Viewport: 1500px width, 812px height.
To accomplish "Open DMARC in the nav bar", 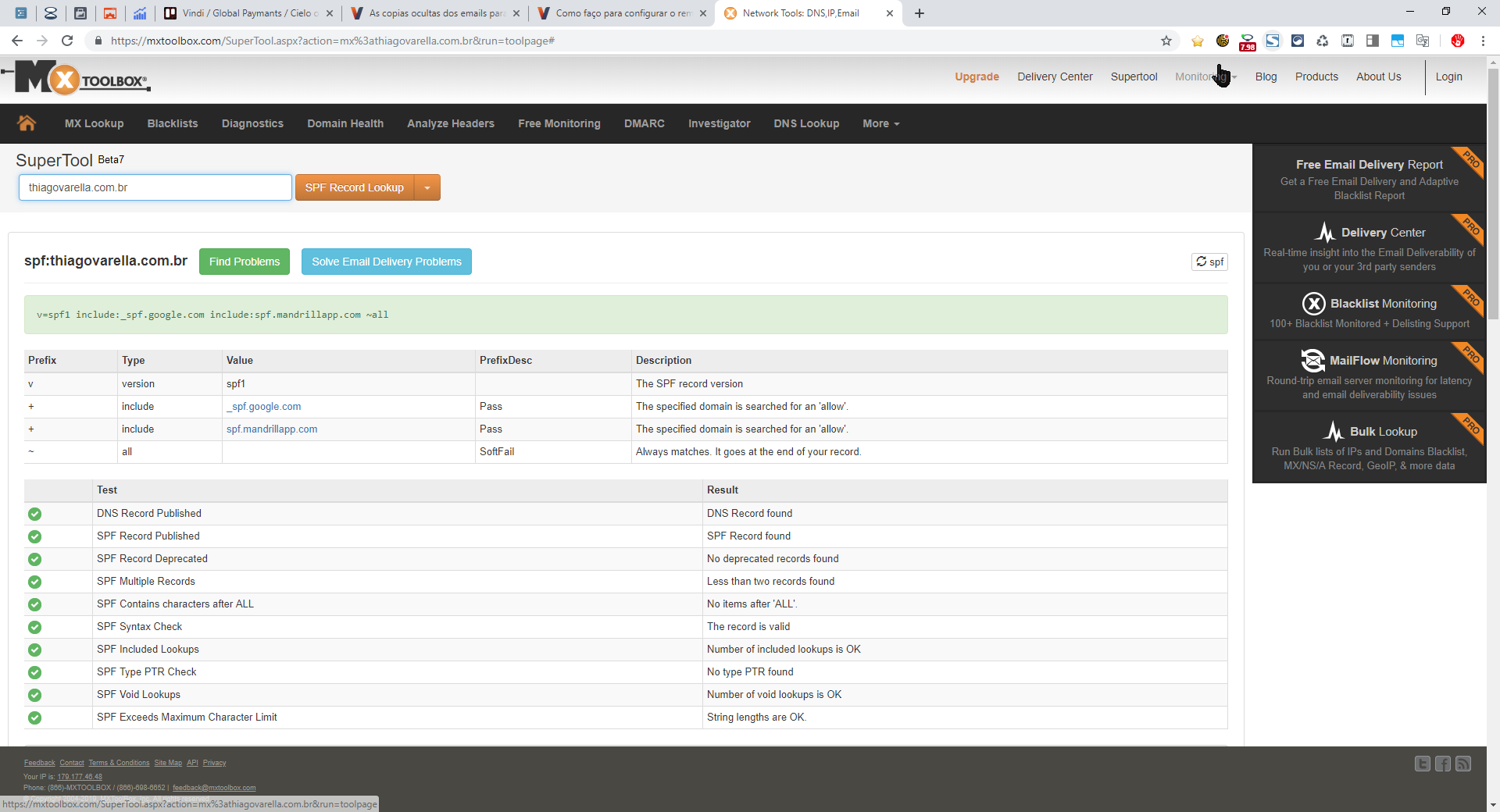I will point(645,123).
